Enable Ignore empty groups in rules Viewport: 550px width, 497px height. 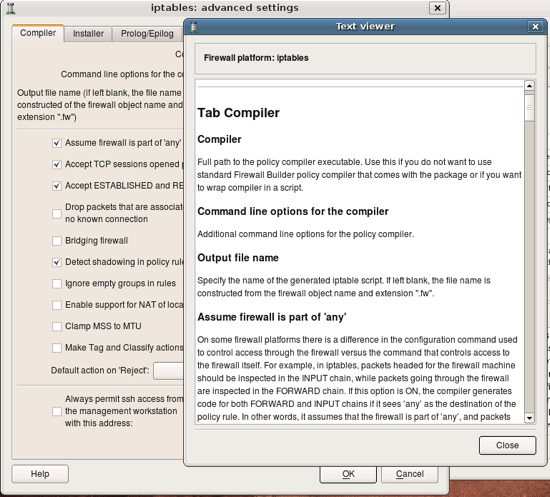[x=57, y=284]
